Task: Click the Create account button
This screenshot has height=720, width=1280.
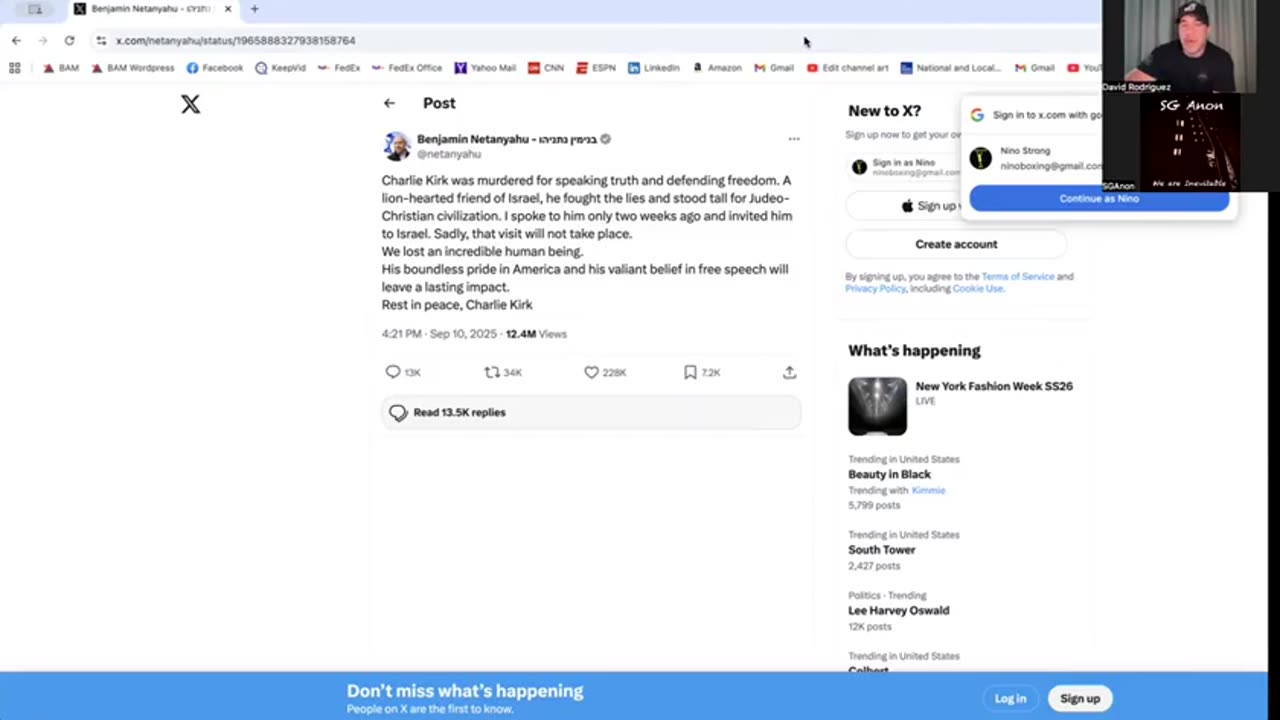Action: (956, 244)
